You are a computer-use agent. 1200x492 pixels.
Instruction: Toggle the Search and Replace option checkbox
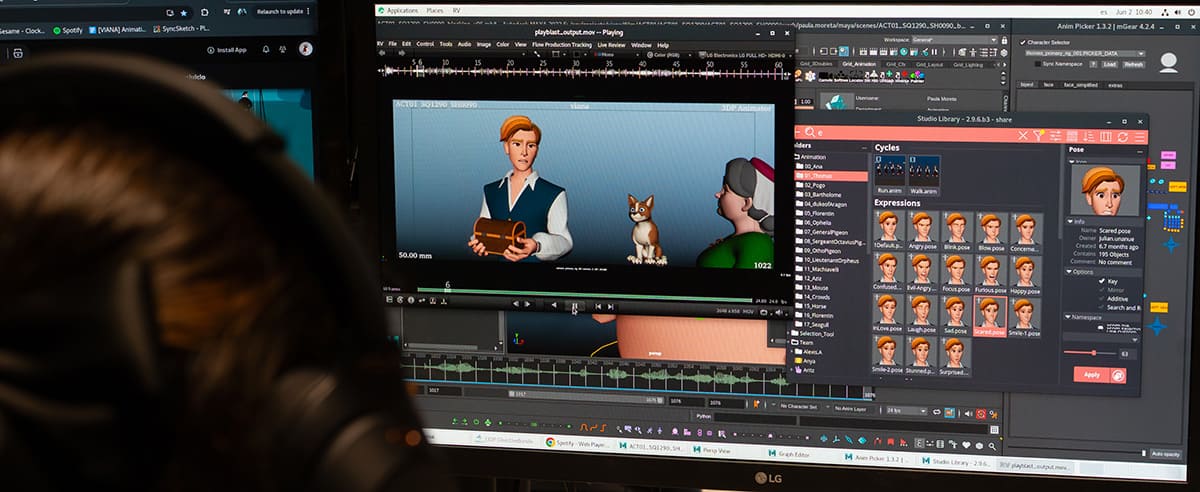point(1102,308)
